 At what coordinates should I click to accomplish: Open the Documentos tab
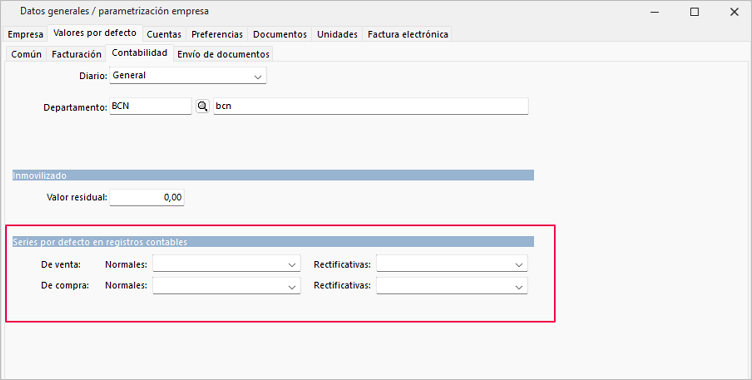(280, 35)
